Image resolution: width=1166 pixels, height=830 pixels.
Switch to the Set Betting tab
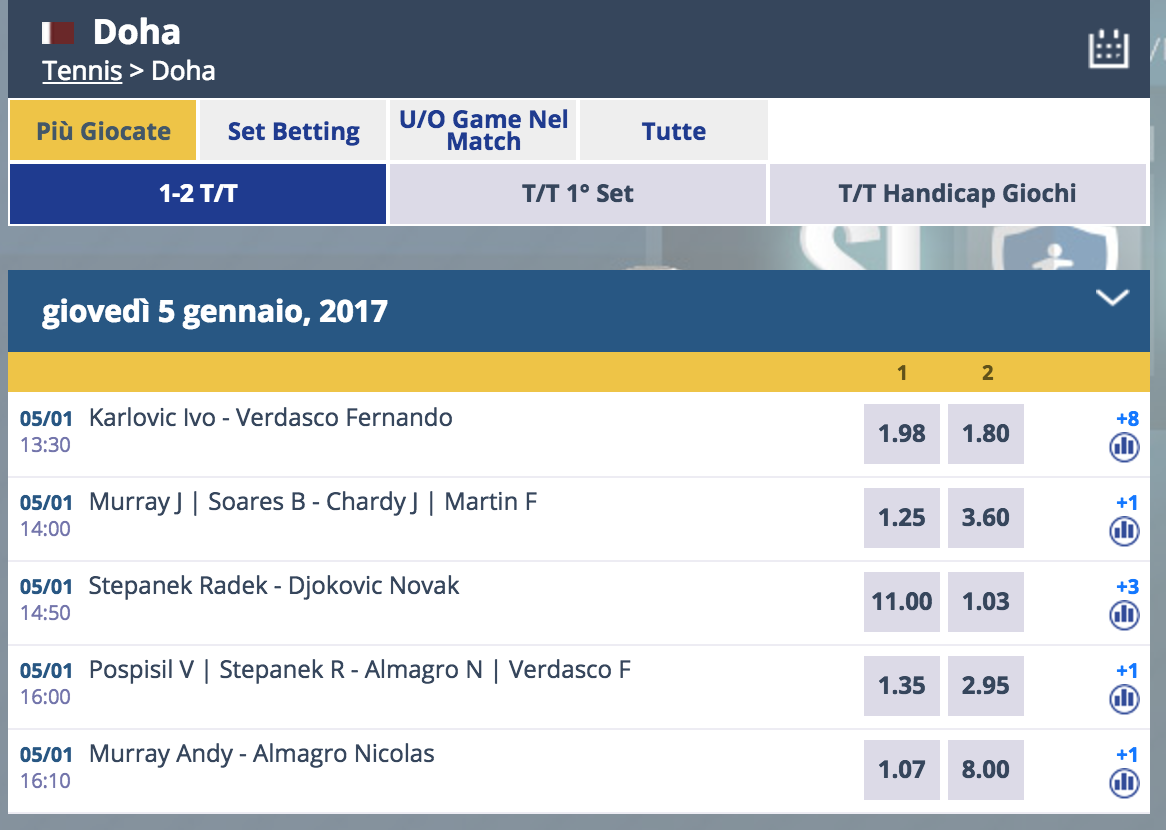click(293, 131)
